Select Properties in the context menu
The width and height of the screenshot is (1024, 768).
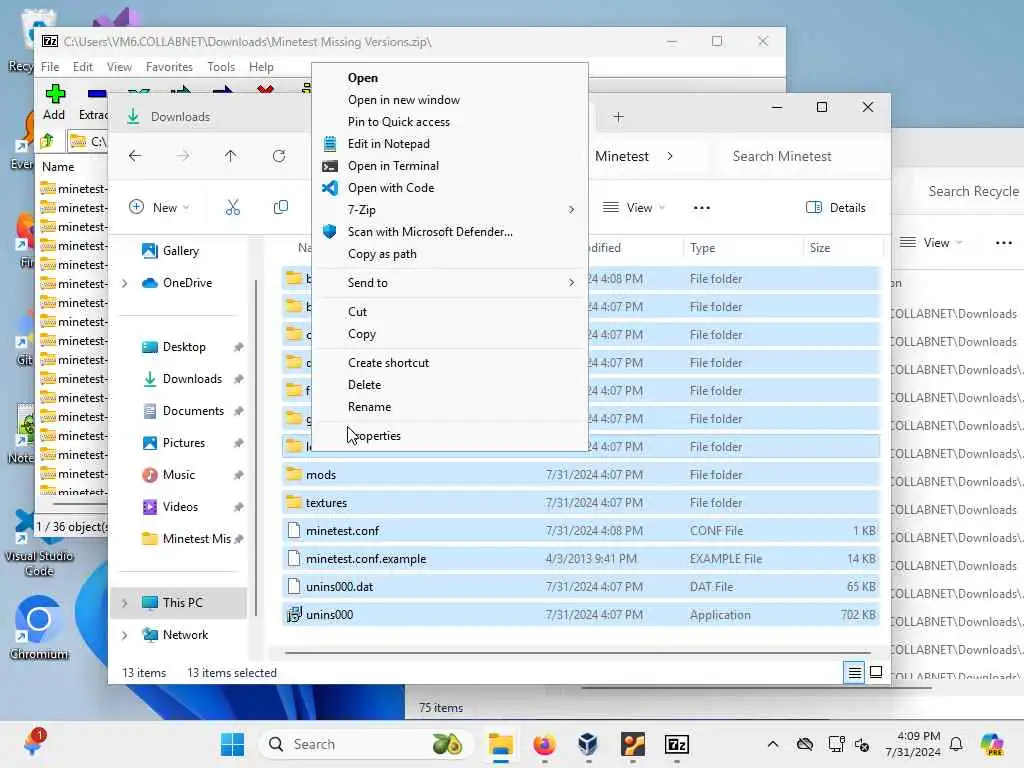374,436
